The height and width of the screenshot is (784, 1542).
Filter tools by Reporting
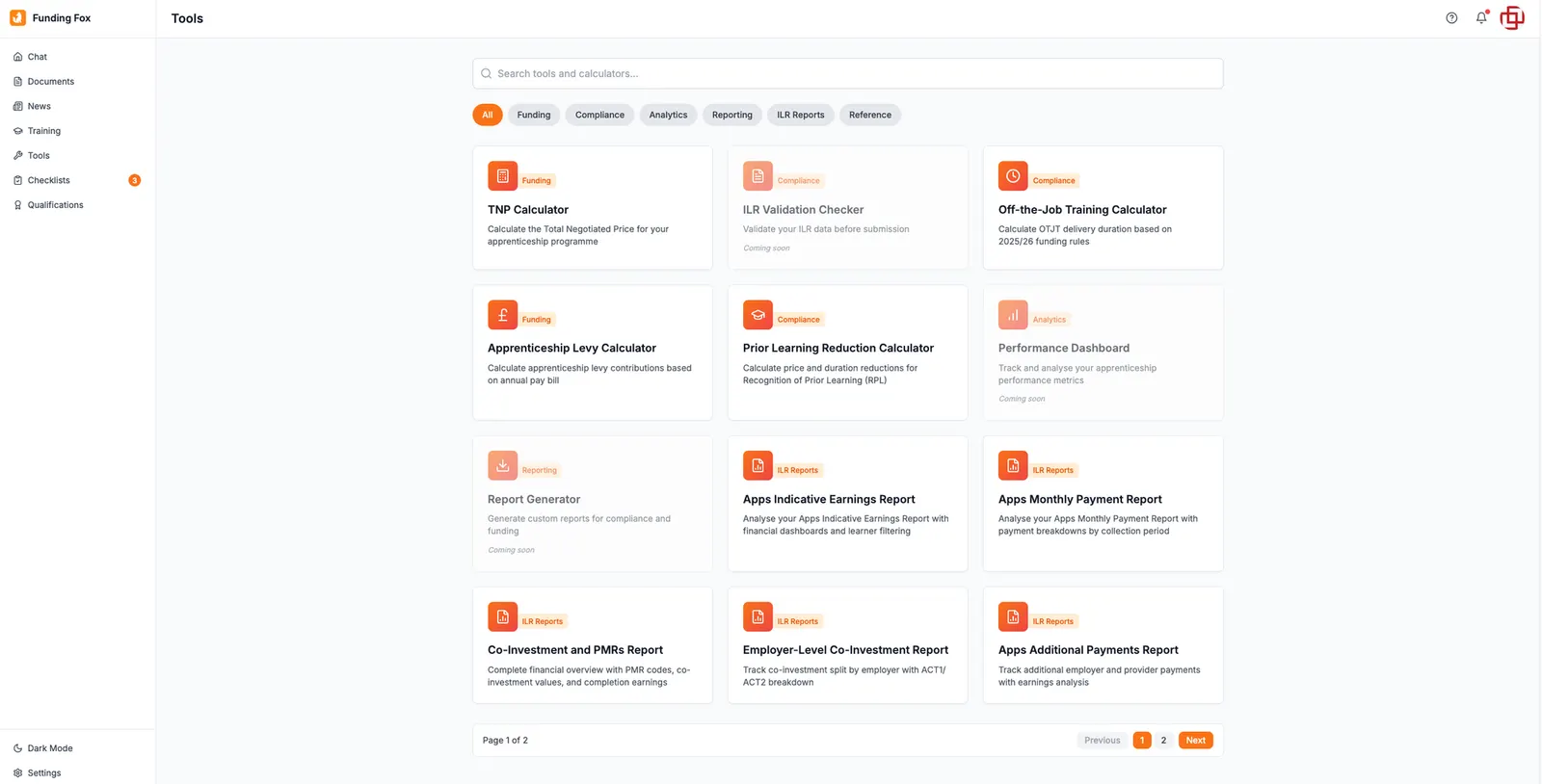click(732, 115)
